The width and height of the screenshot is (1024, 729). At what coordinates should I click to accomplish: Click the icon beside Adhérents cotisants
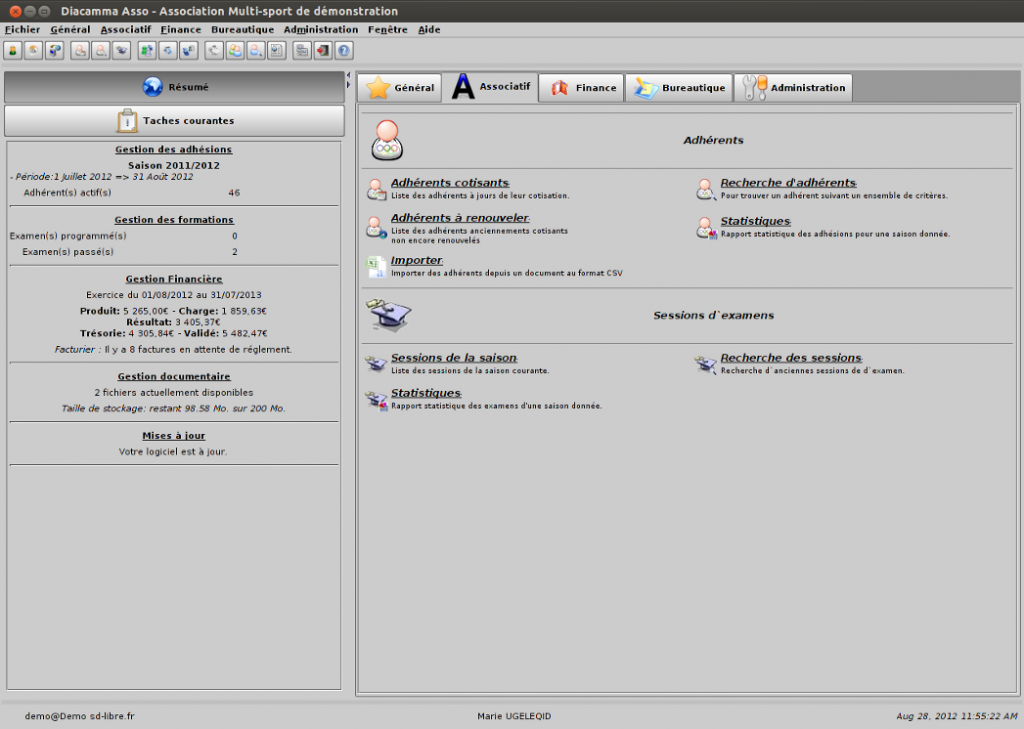tap(376, 189)
